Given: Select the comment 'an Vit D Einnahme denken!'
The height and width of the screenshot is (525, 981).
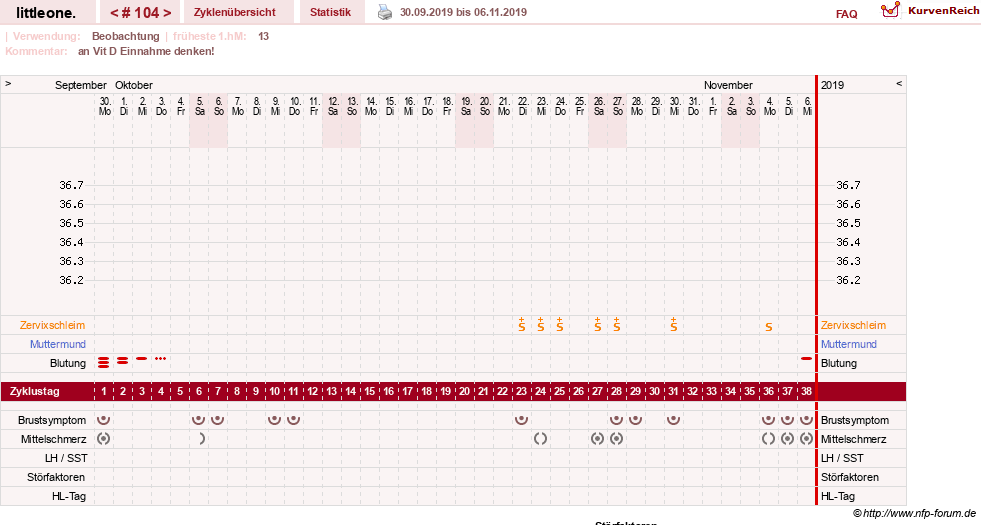Looking at the screenshot, I should tap(146, 51).
